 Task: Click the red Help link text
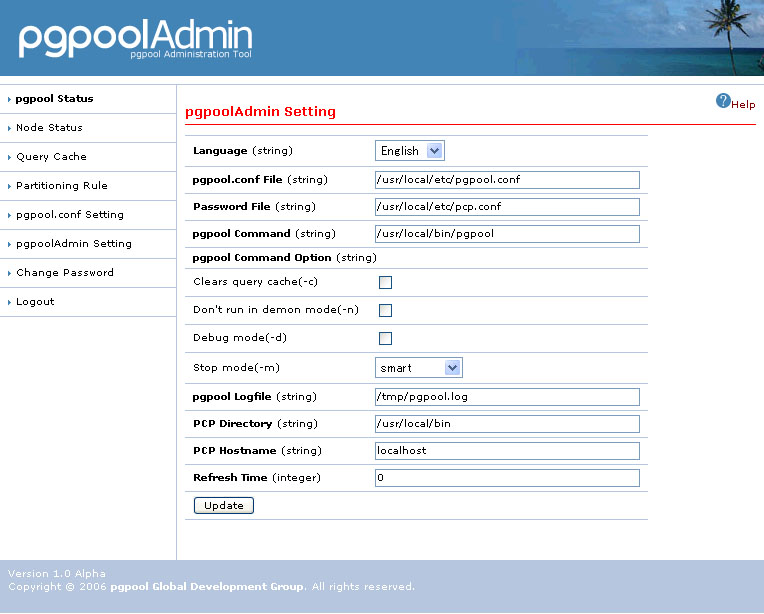click(744, 105)
